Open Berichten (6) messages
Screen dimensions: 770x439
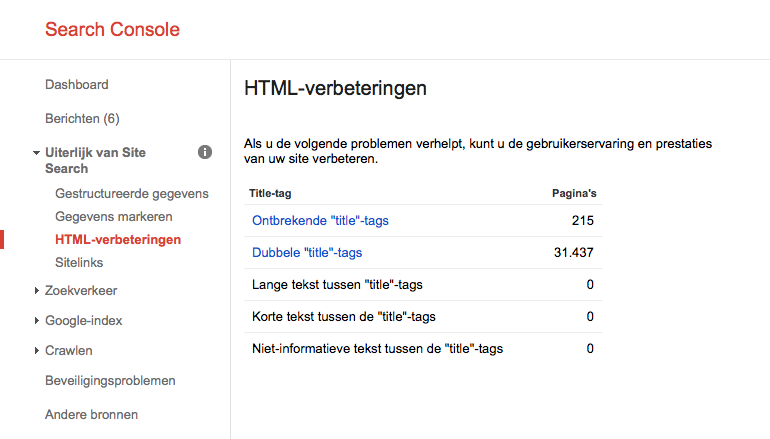pyautogui.click(x=82, y=119)
